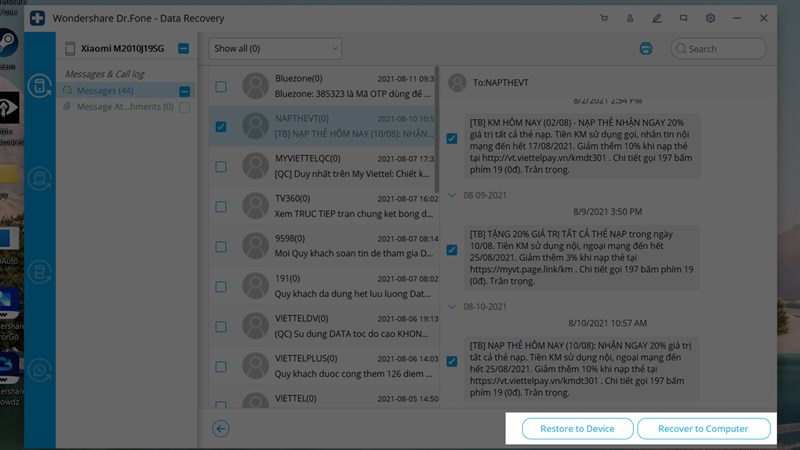Click Bluezone contact avatar

[x=255, y=86]
